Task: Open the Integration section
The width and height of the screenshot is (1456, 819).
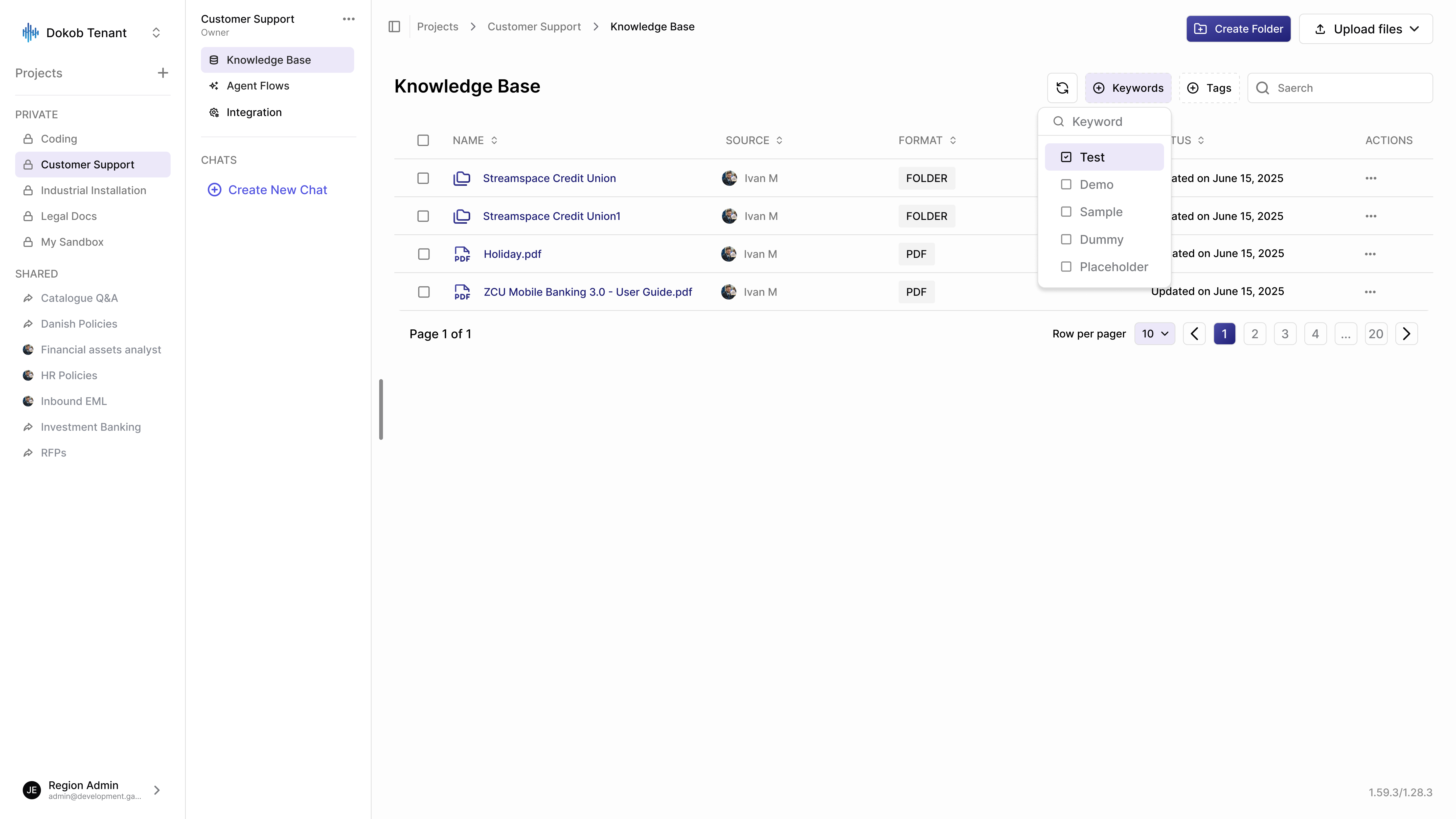Action: tap(277, 112)
